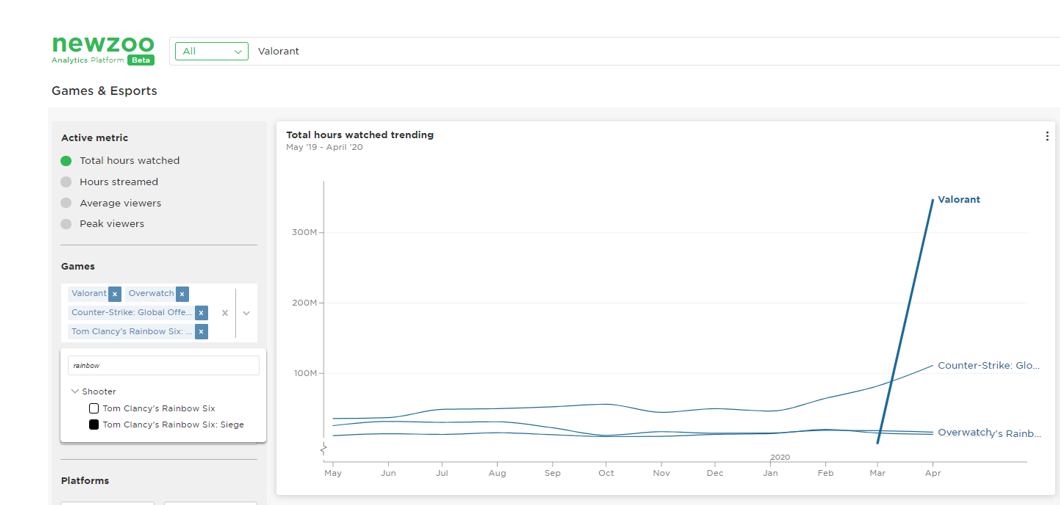
Task: Click the 200M axis label
Action: point(304,302)
